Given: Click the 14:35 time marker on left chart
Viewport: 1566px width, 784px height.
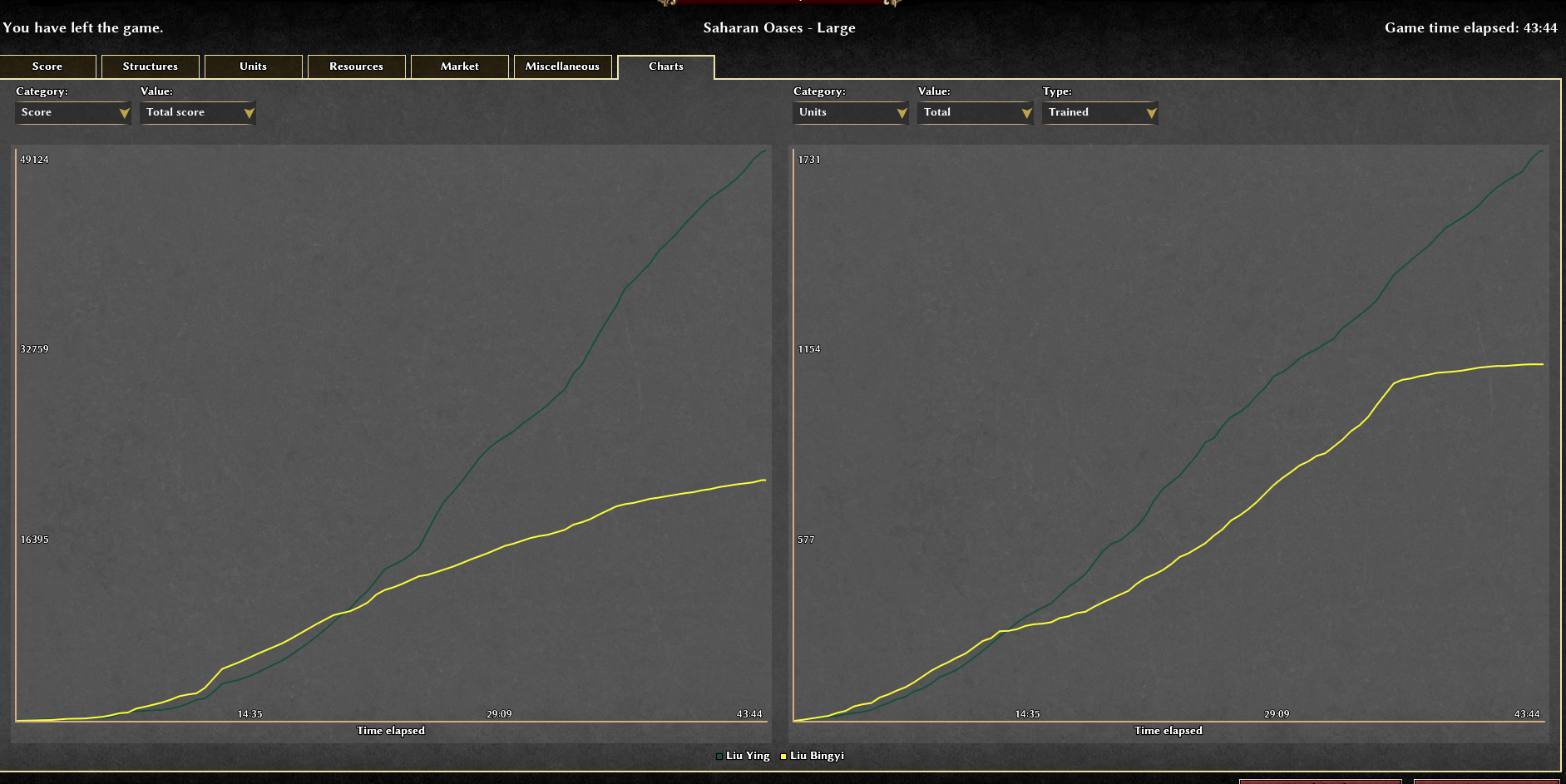Looking at the screenshot, I should pyautogui.click(x=249, y=714).
